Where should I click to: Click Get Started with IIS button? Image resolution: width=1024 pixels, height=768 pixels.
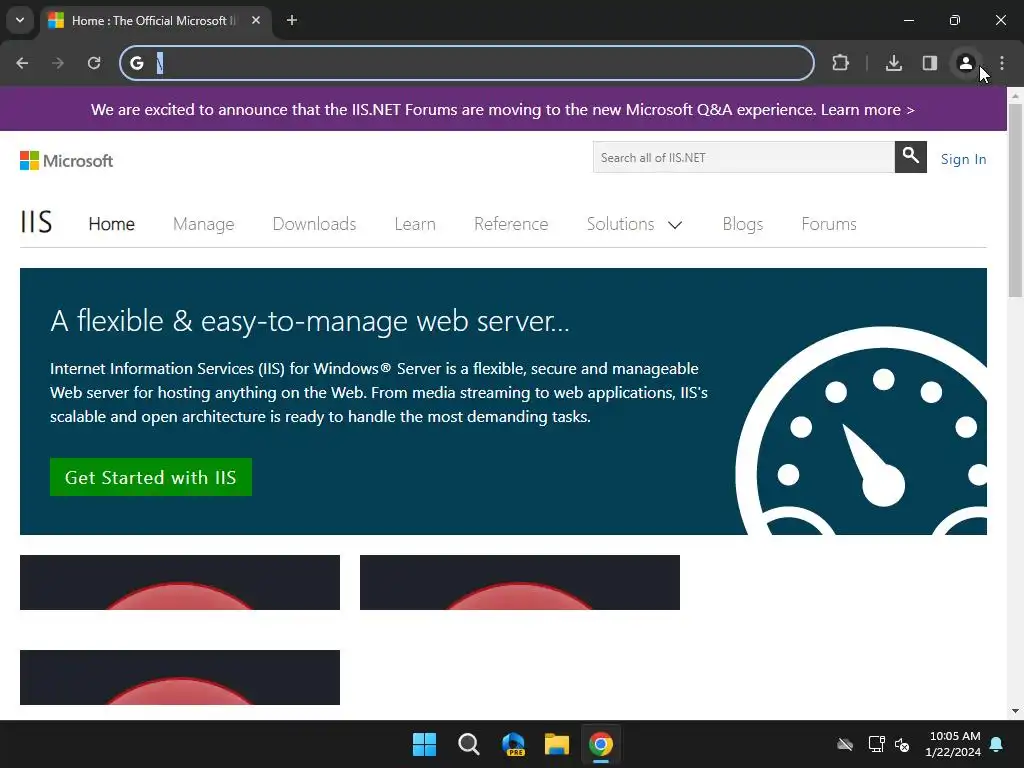[x=151, y=477]
